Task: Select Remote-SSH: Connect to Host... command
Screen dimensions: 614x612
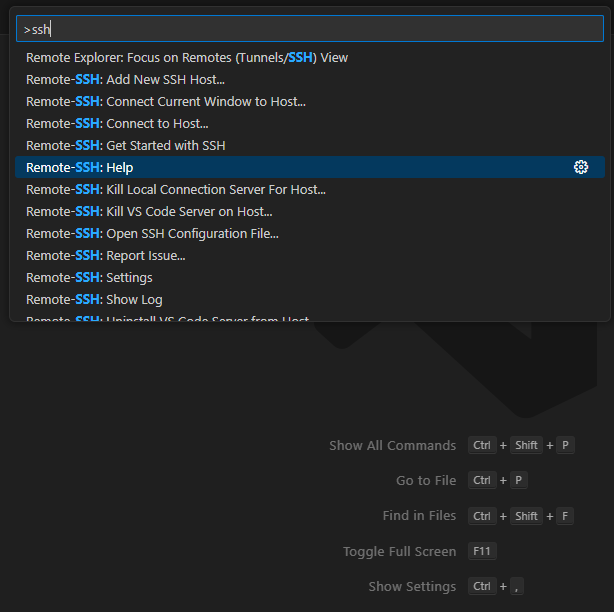Action: [x=310, y=123]
